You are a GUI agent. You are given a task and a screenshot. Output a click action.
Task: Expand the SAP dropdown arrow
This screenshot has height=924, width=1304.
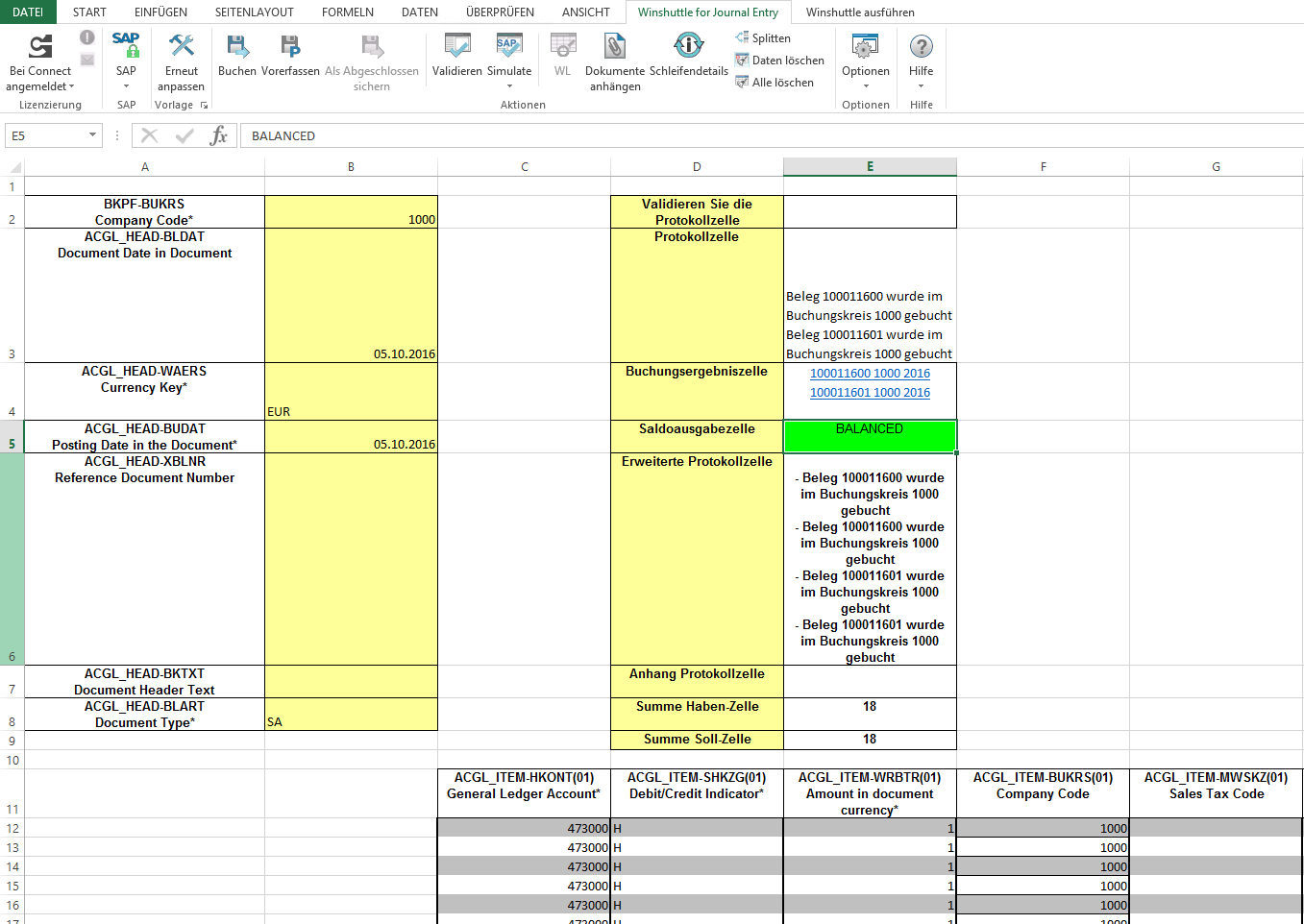(x=126, y=86)
